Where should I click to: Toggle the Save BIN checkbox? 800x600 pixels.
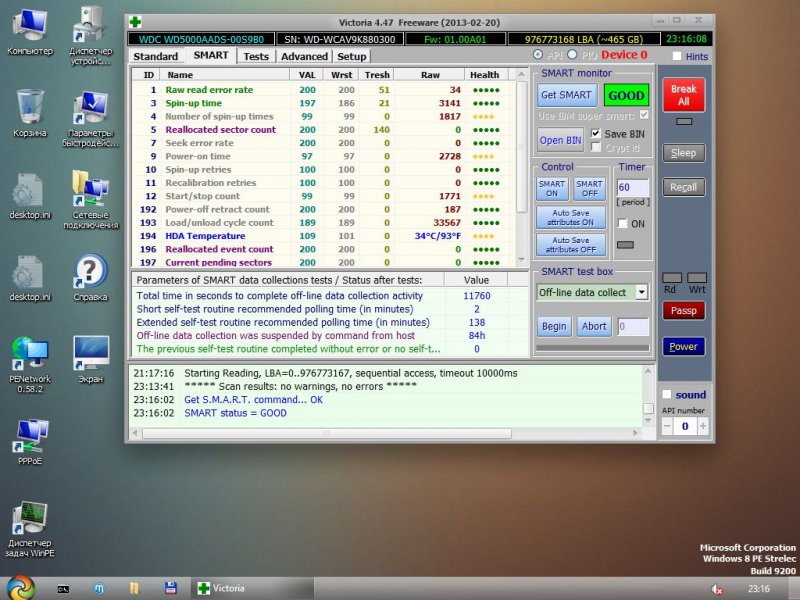click(x=596, y=133)
